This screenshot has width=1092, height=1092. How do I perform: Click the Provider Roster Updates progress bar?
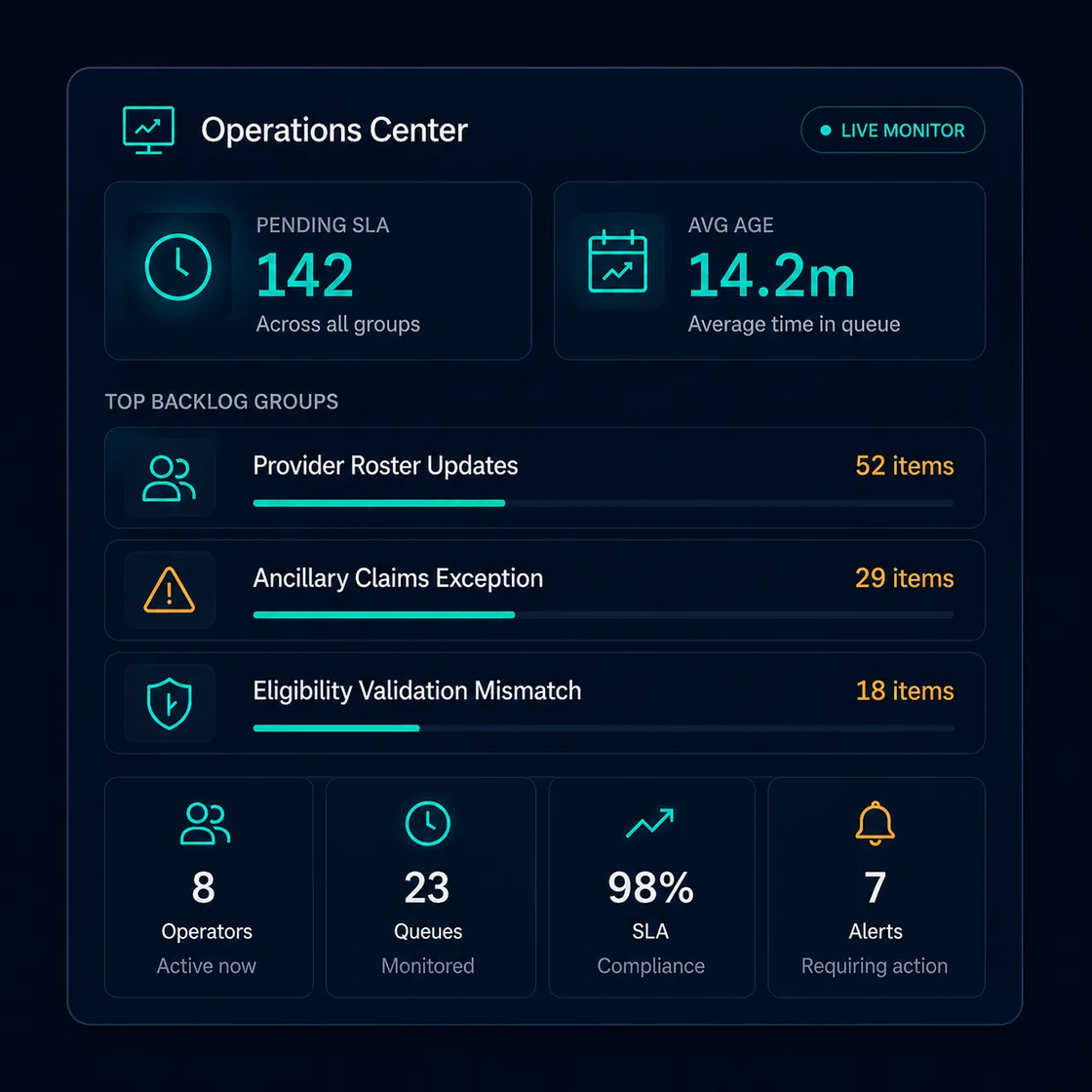click(x=604, y=503)
